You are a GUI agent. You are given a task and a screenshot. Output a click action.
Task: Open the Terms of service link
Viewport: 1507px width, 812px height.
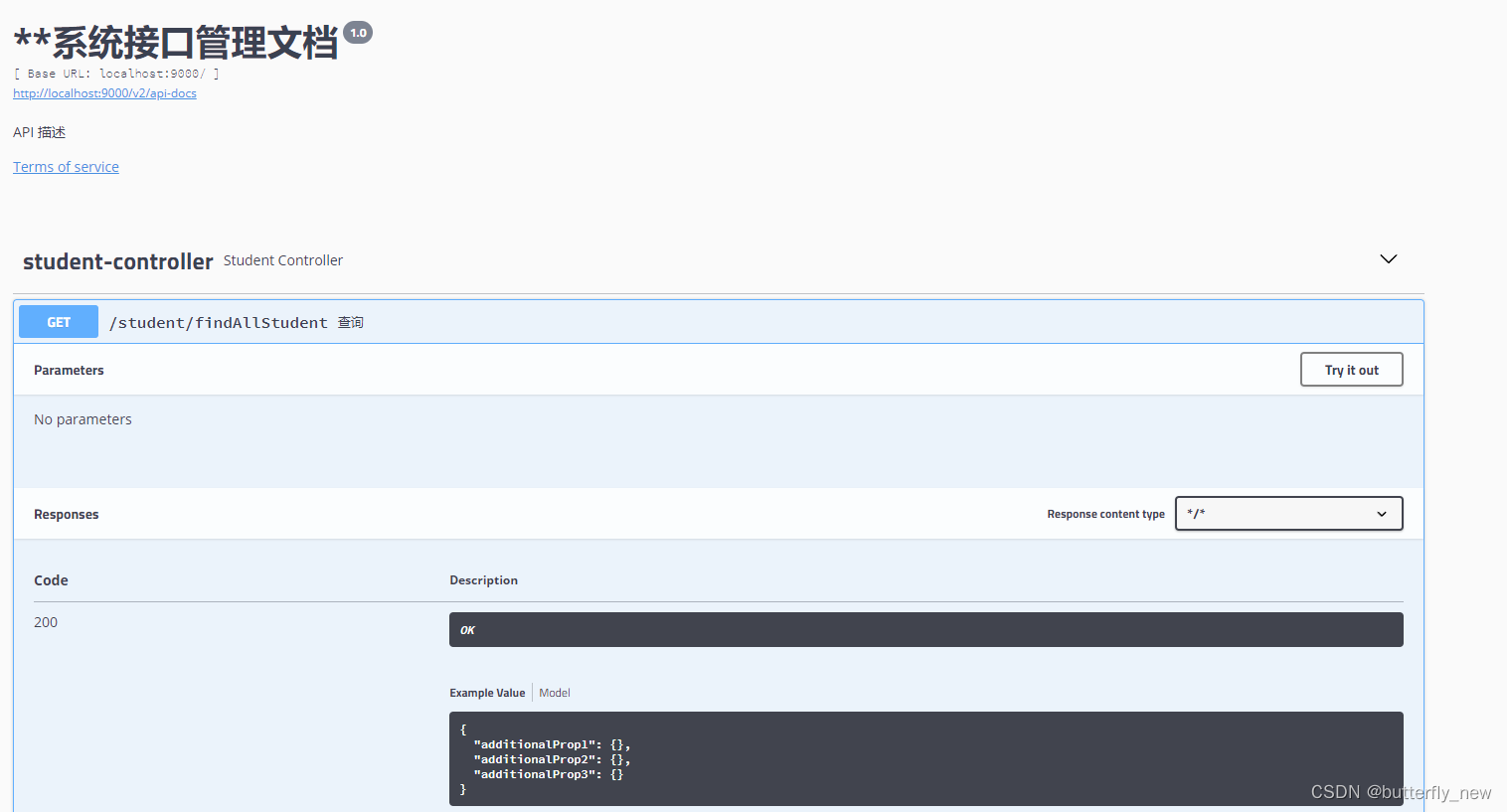coord(66,167)
